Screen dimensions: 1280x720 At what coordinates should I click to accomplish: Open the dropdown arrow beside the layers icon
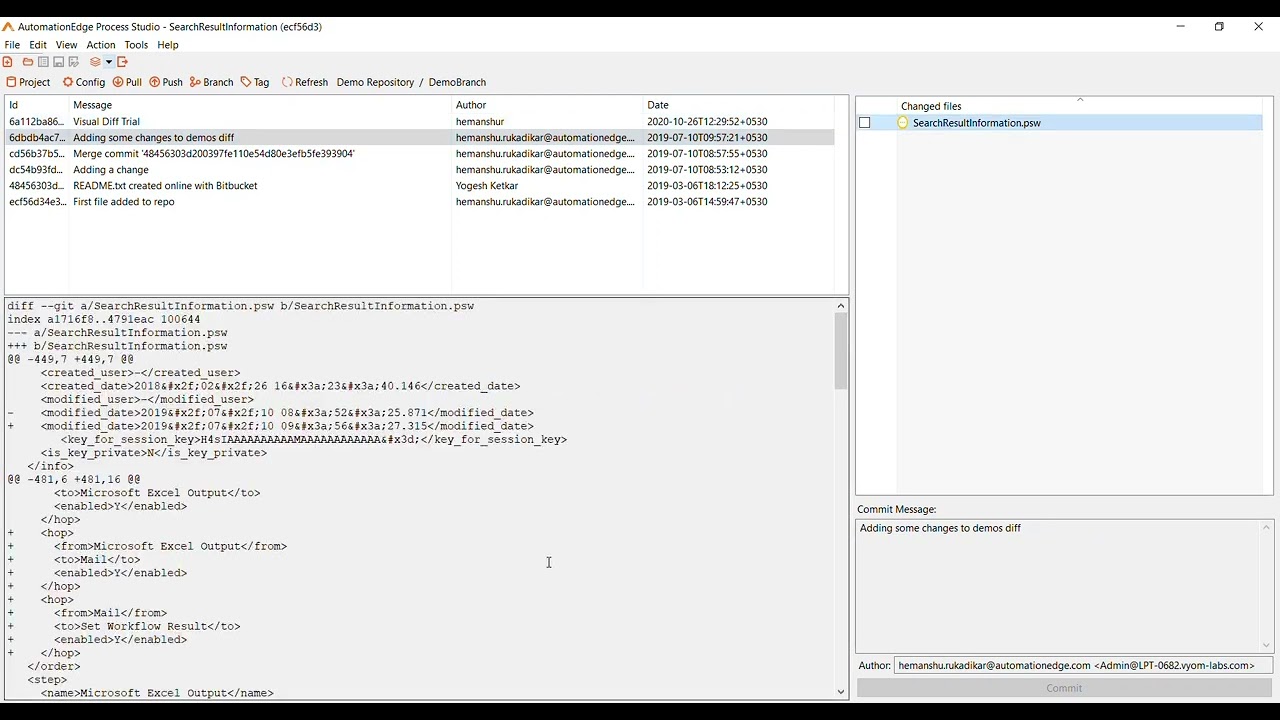pos(108,62)
